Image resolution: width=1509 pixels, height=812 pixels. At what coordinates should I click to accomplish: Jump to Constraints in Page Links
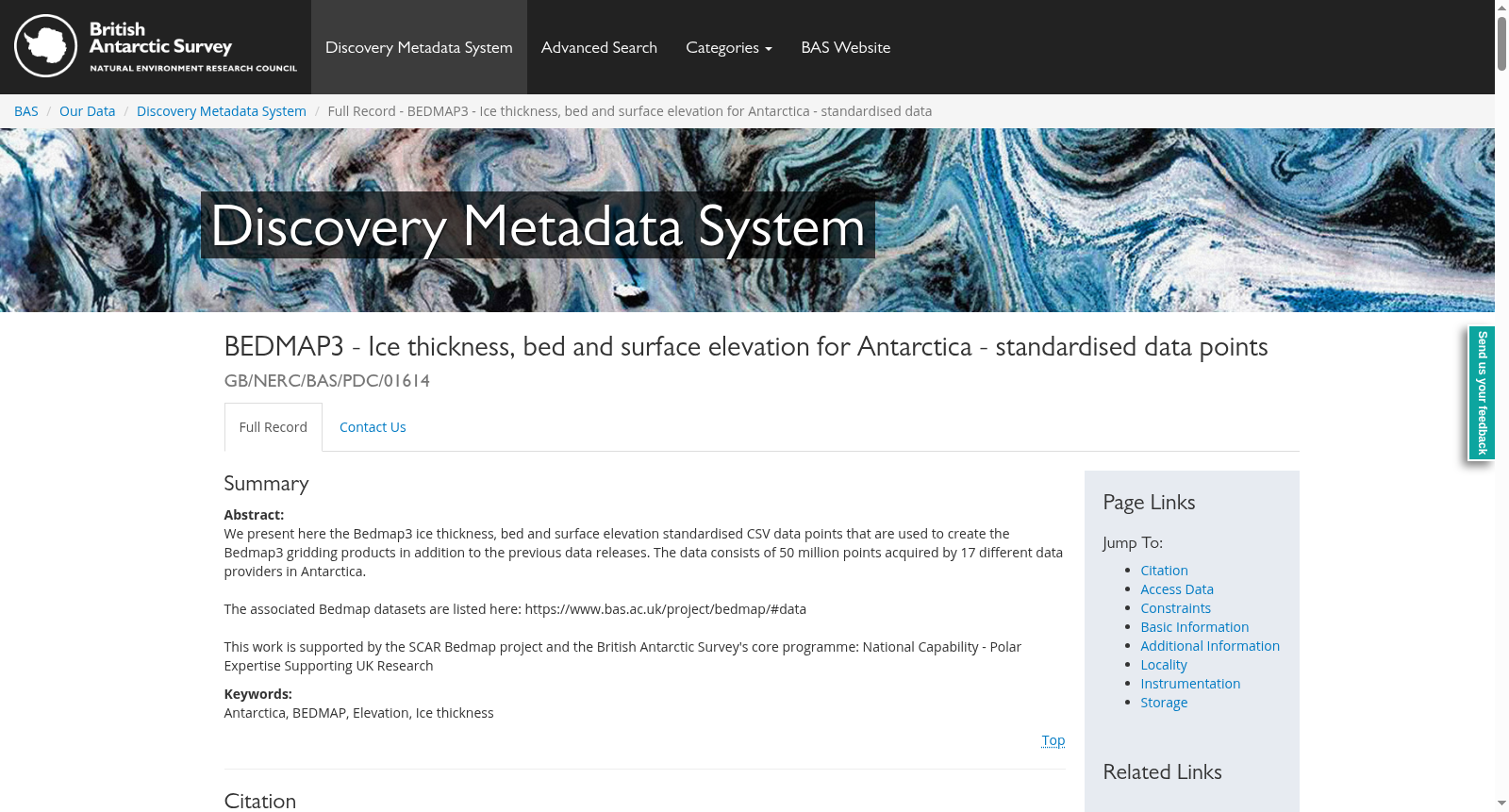[1175, 608]
